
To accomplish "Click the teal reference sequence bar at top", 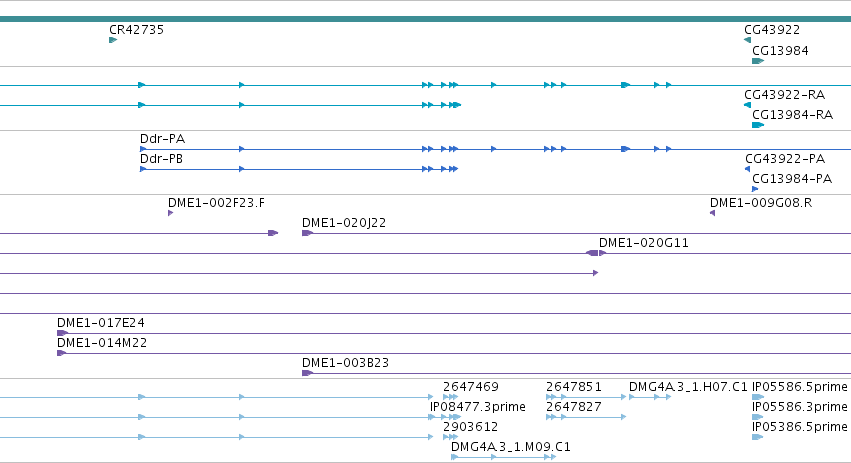I will coord(426,19).
